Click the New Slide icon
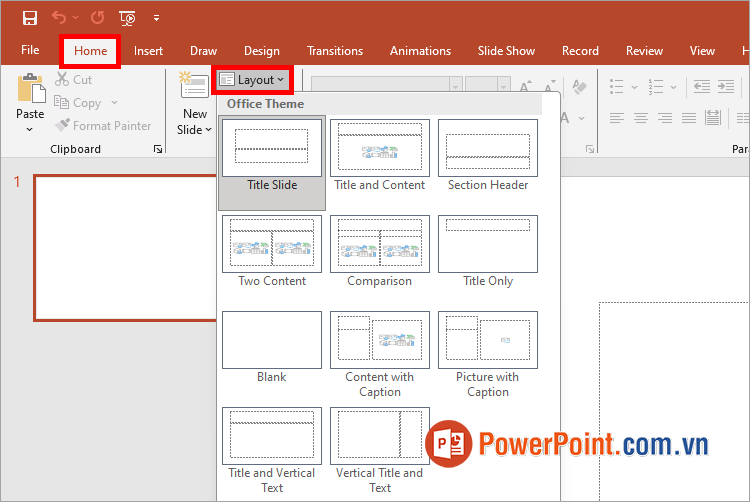This screenshot has width=750, height=502. (193, 86)
